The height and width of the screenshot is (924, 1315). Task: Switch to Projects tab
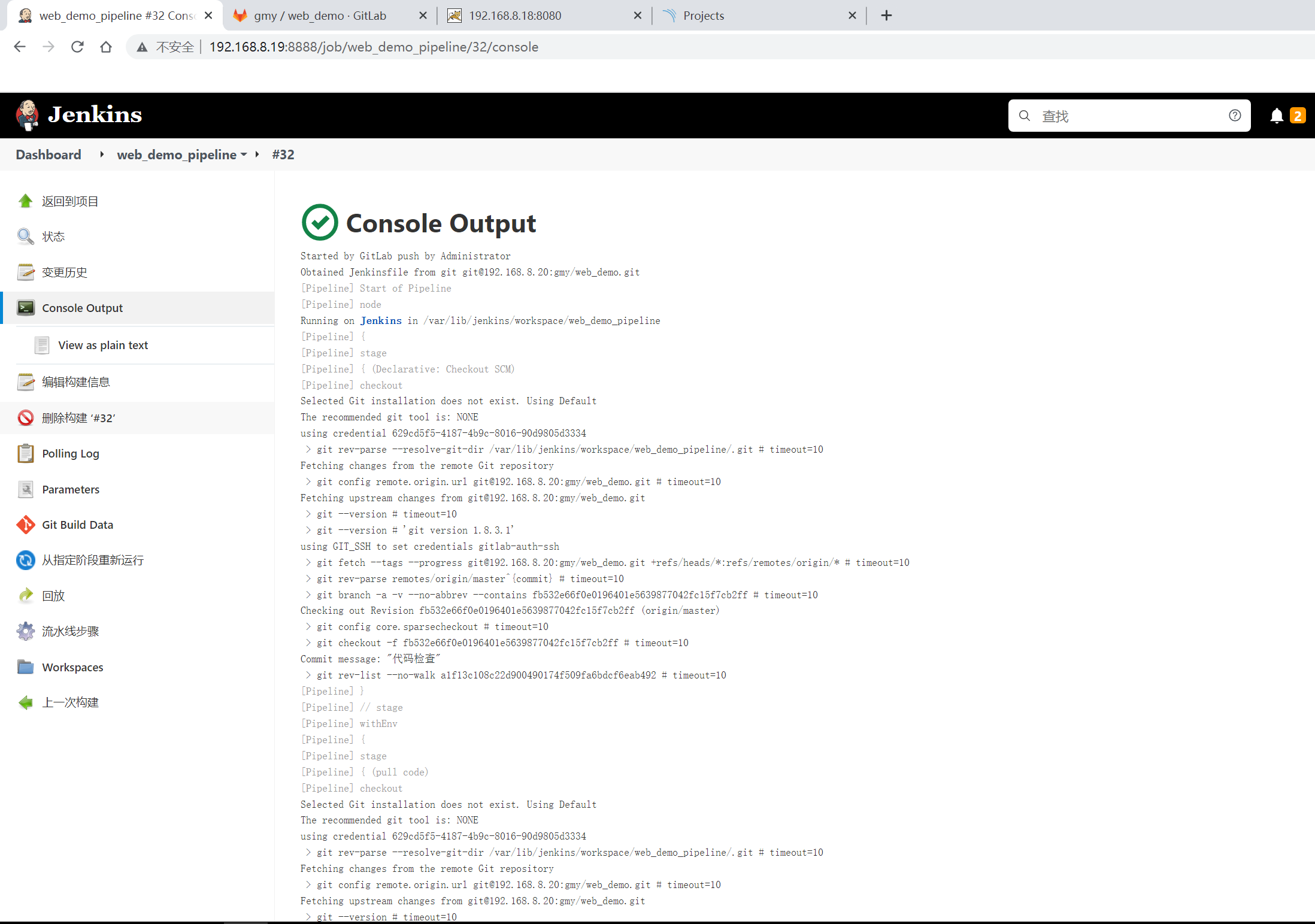704,16
